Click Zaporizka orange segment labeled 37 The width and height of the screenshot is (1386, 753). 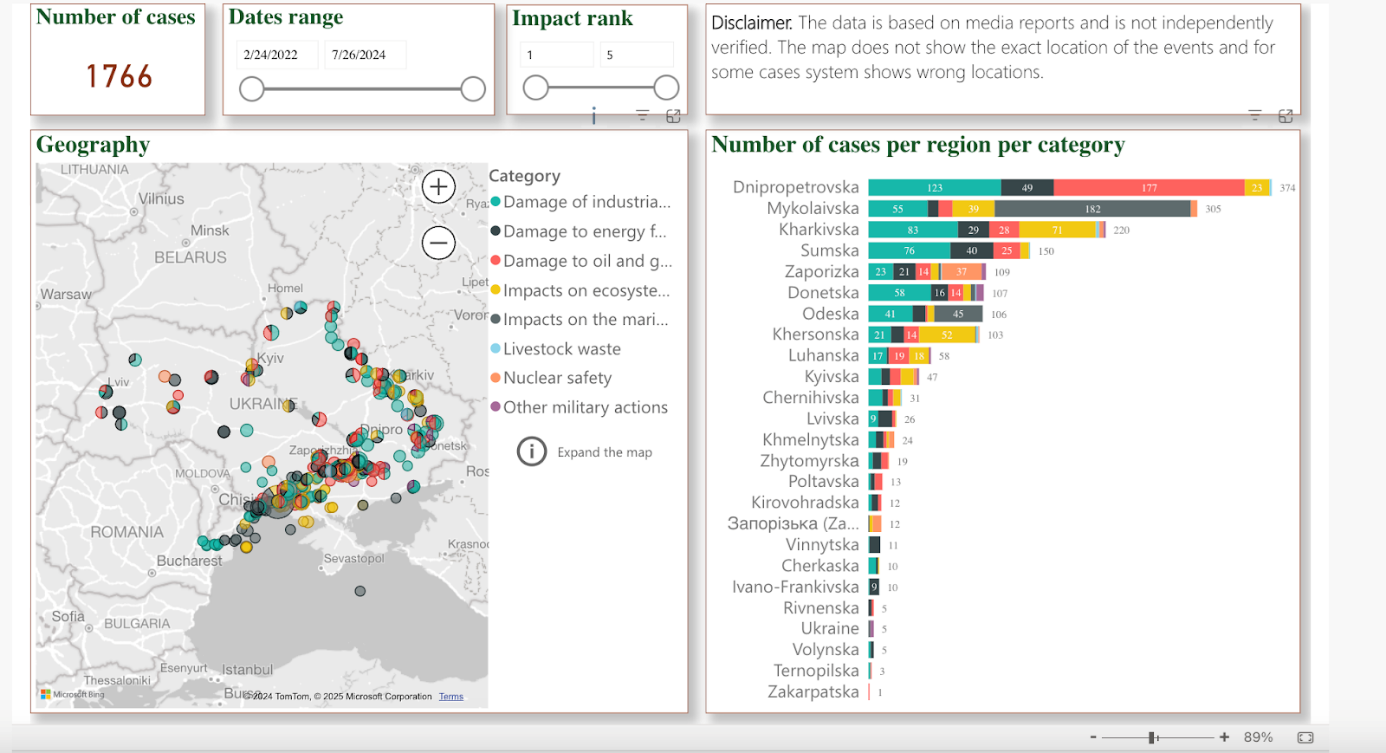961,272
